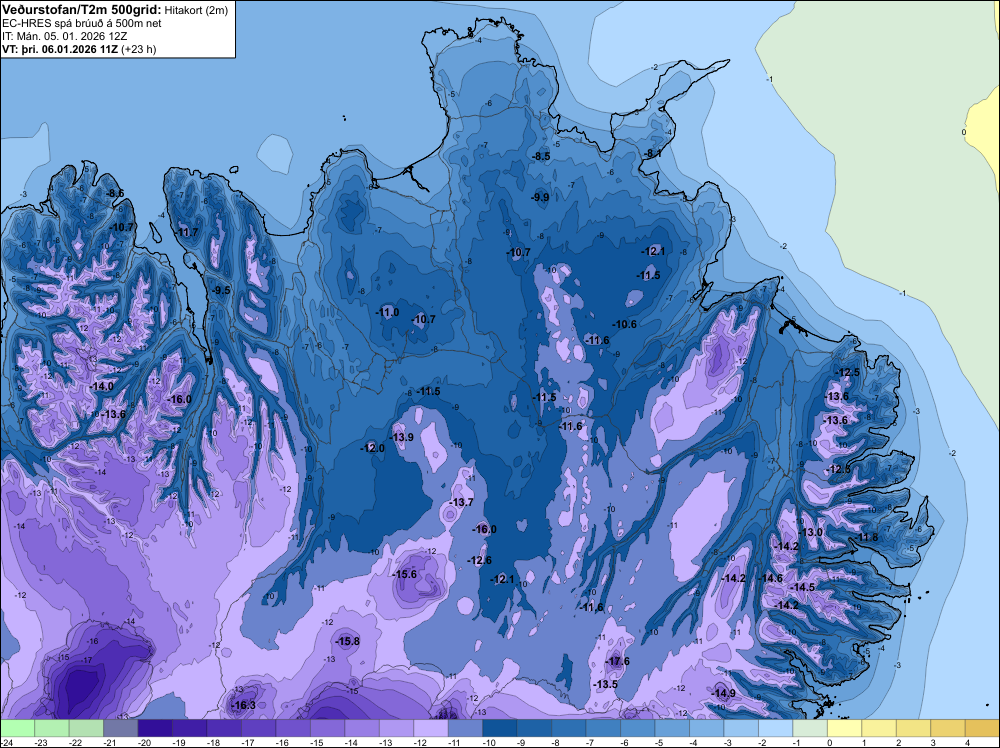Select the darkest purple swatch labeled -20

[155, 728]
